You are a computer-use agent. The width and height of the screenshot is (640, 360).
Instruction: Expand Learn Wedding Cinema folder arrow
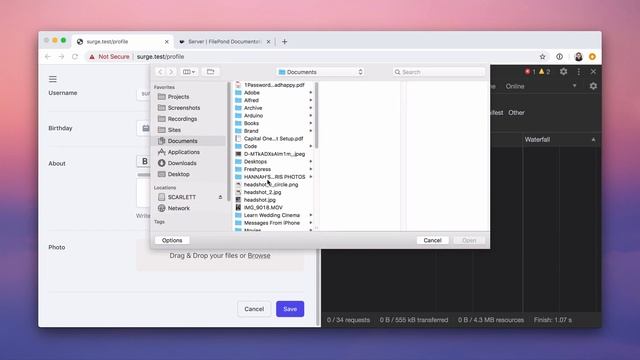pyautogui.click(x=311, y=215)
